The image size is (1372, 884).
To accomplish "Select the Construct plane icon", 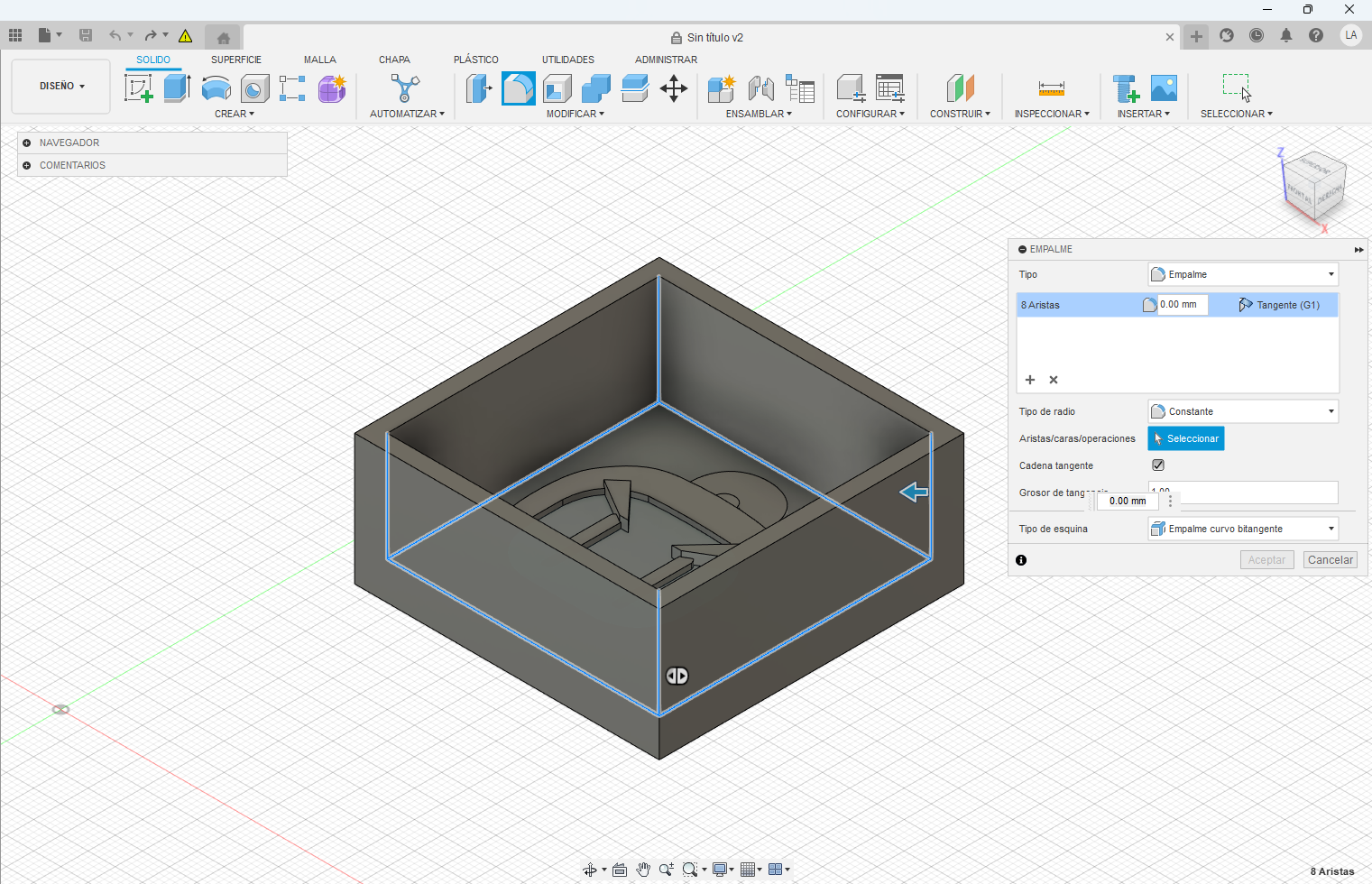I will (x=961, y=88).
